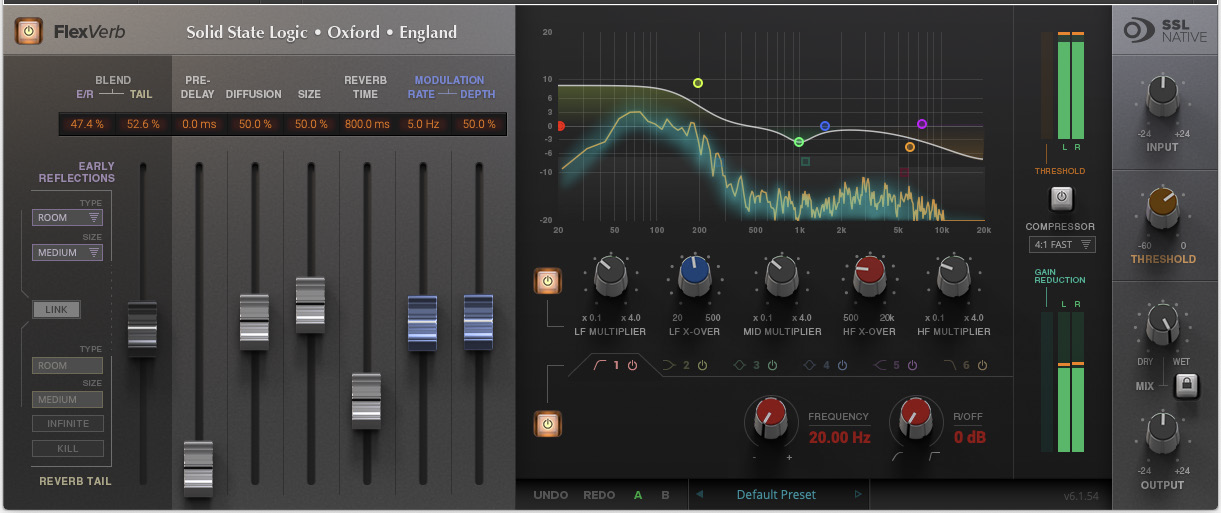Image resolution: width=1221 pixels, height=513 pixels.
Task: Click the red HF X-Over knob
Action: (x=868, y=278)
